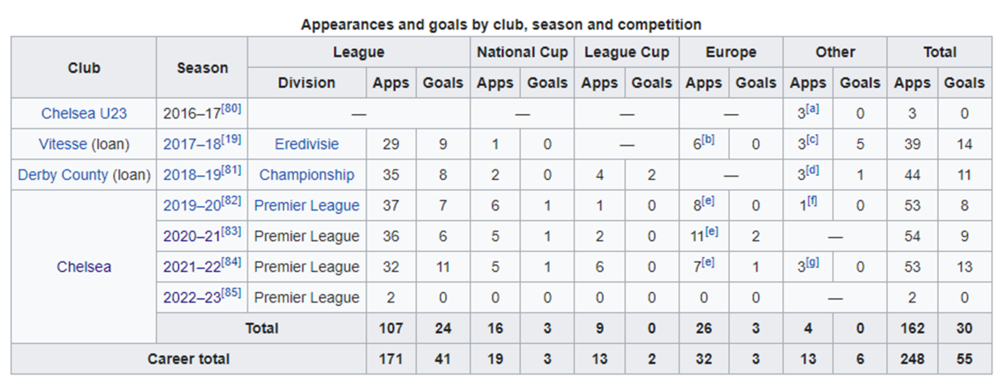Open the Championship division link
Image resolution: width=1000 pixels, height=382 pixels.
click(x=307, y=175)
